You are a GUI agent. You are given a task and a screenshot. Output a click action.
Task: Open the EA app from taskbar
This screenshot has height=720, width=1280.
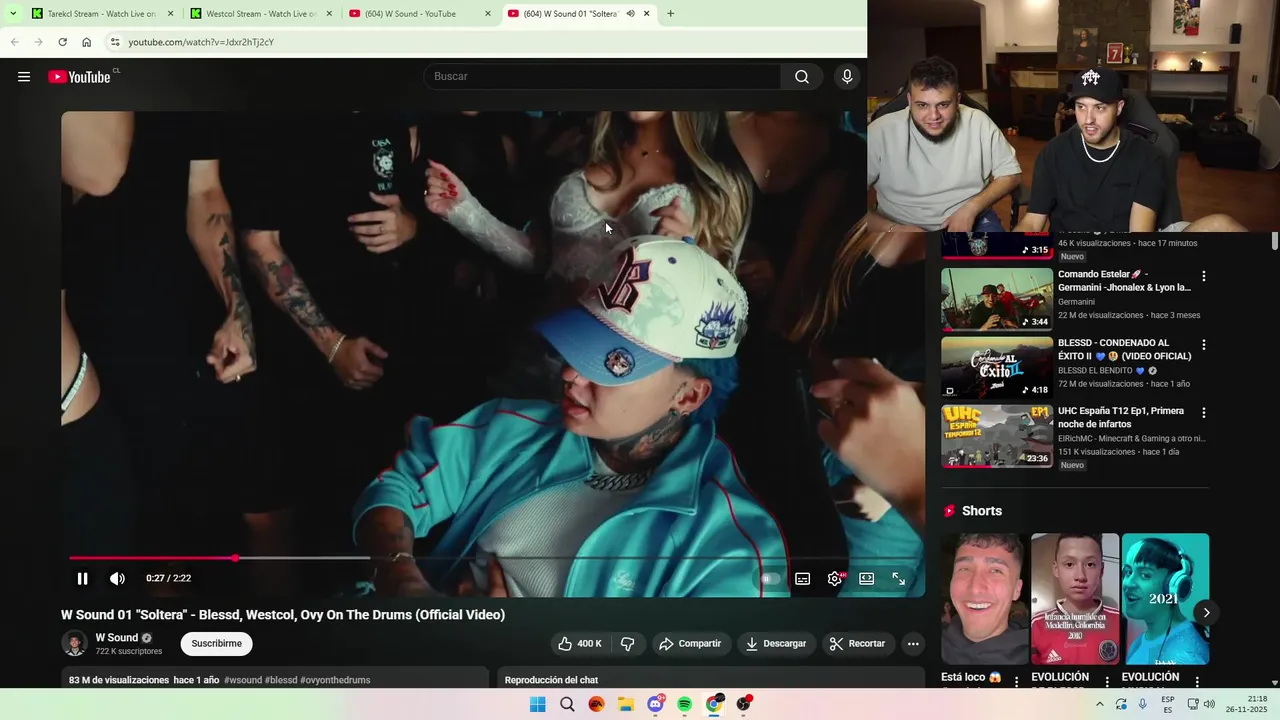[x=596, y=704]
